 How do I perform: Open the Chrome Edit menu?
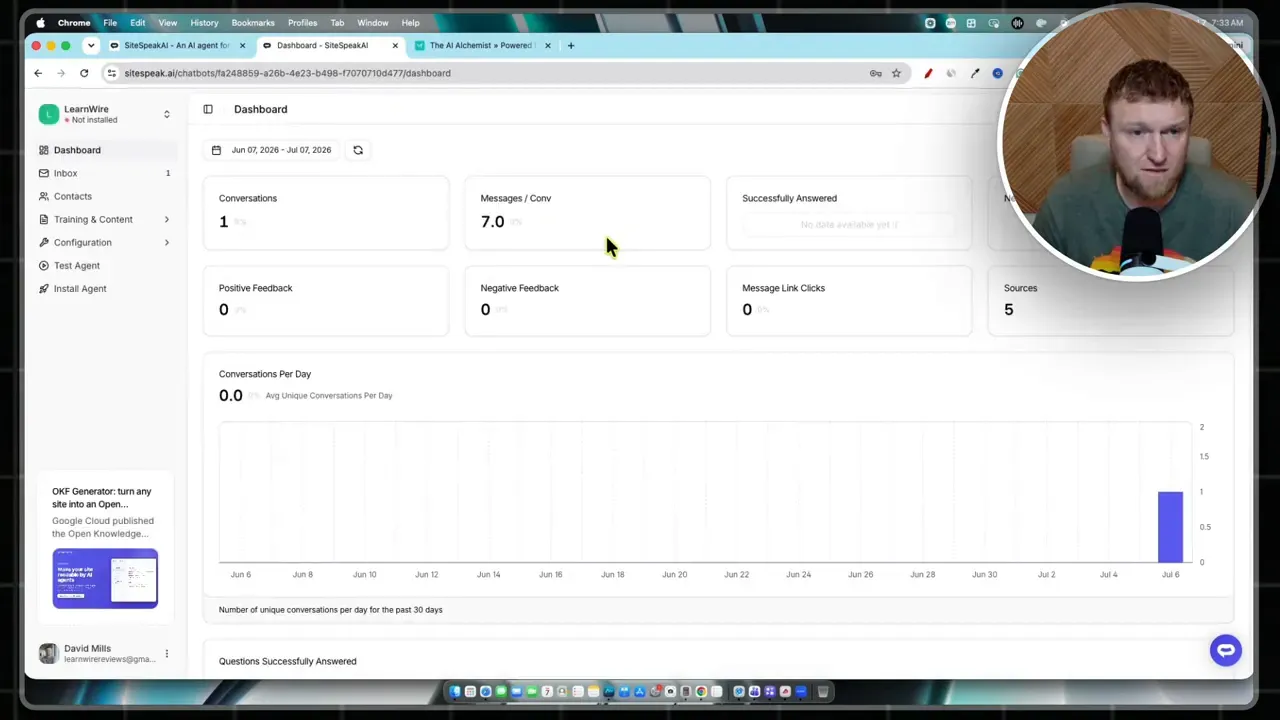(x=138, y=22)
